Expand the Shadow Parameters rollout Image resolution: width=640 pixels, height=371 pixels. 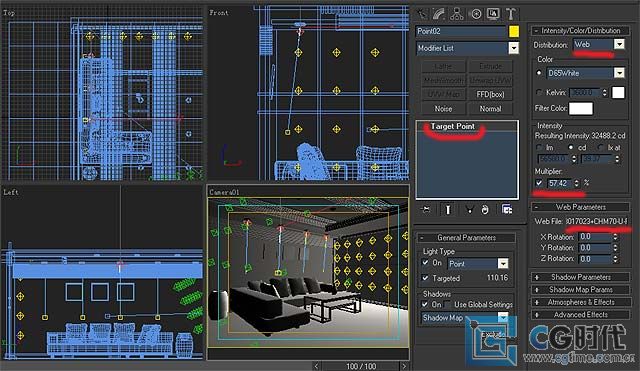(580, 277)
